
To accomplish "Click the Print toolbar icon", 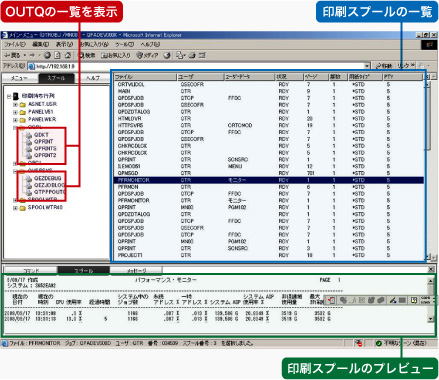I will click(x=192, y=55).
